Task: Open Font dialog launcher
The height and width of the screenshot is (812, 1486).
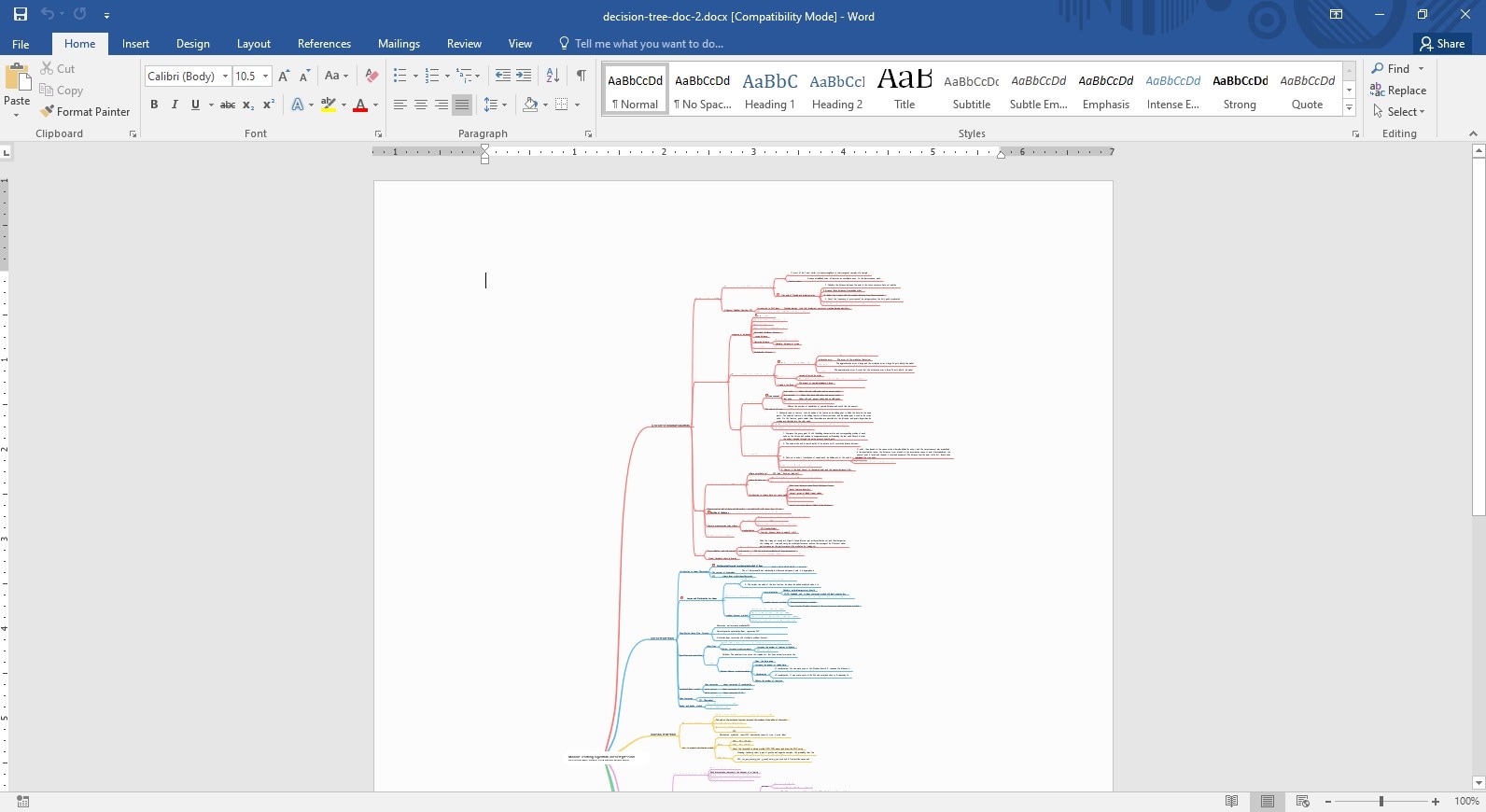Action: click(378, 134)
